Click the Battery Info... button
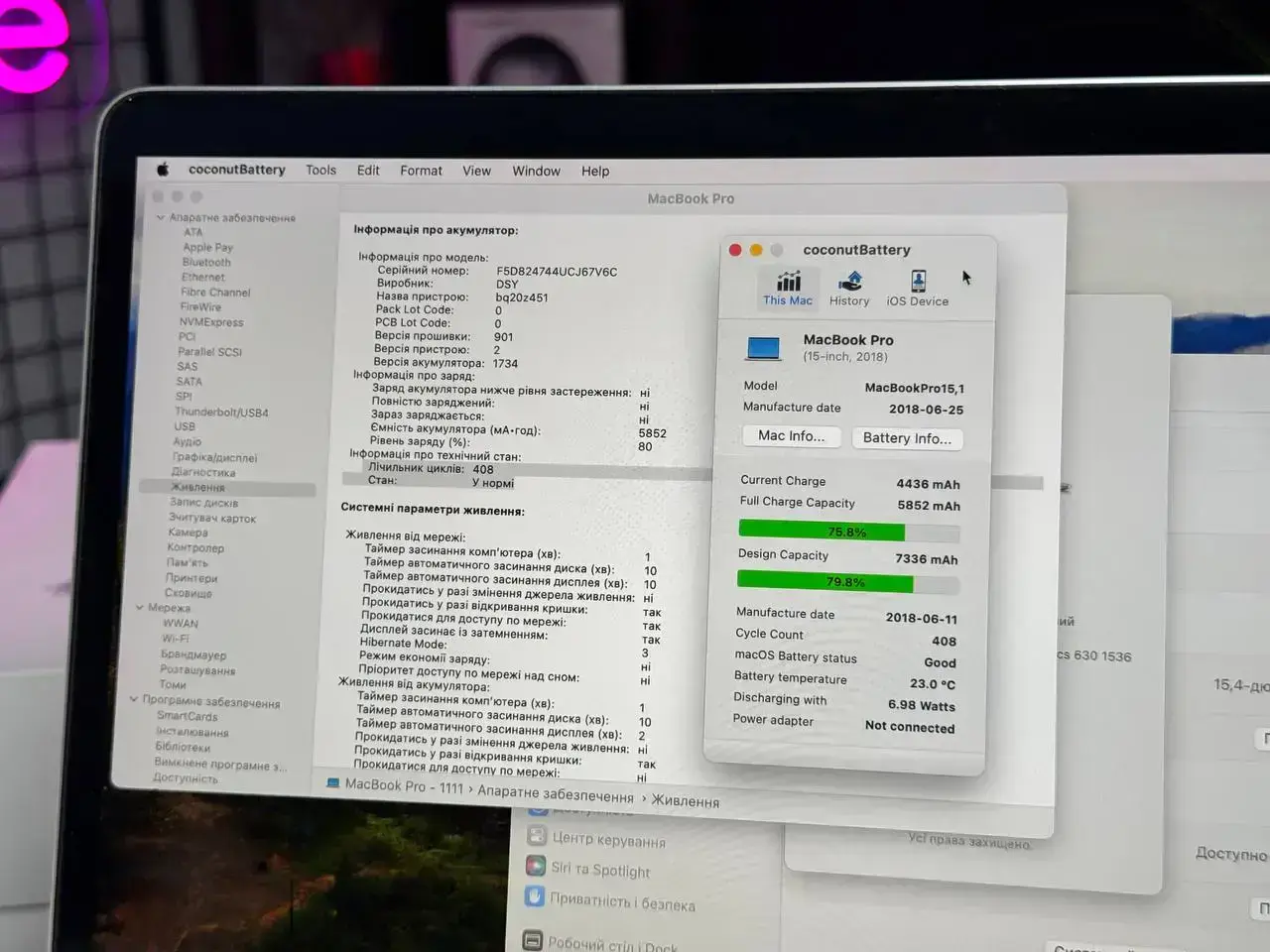1270x952 pixels. pyautogui.click(x=907, y=437)
